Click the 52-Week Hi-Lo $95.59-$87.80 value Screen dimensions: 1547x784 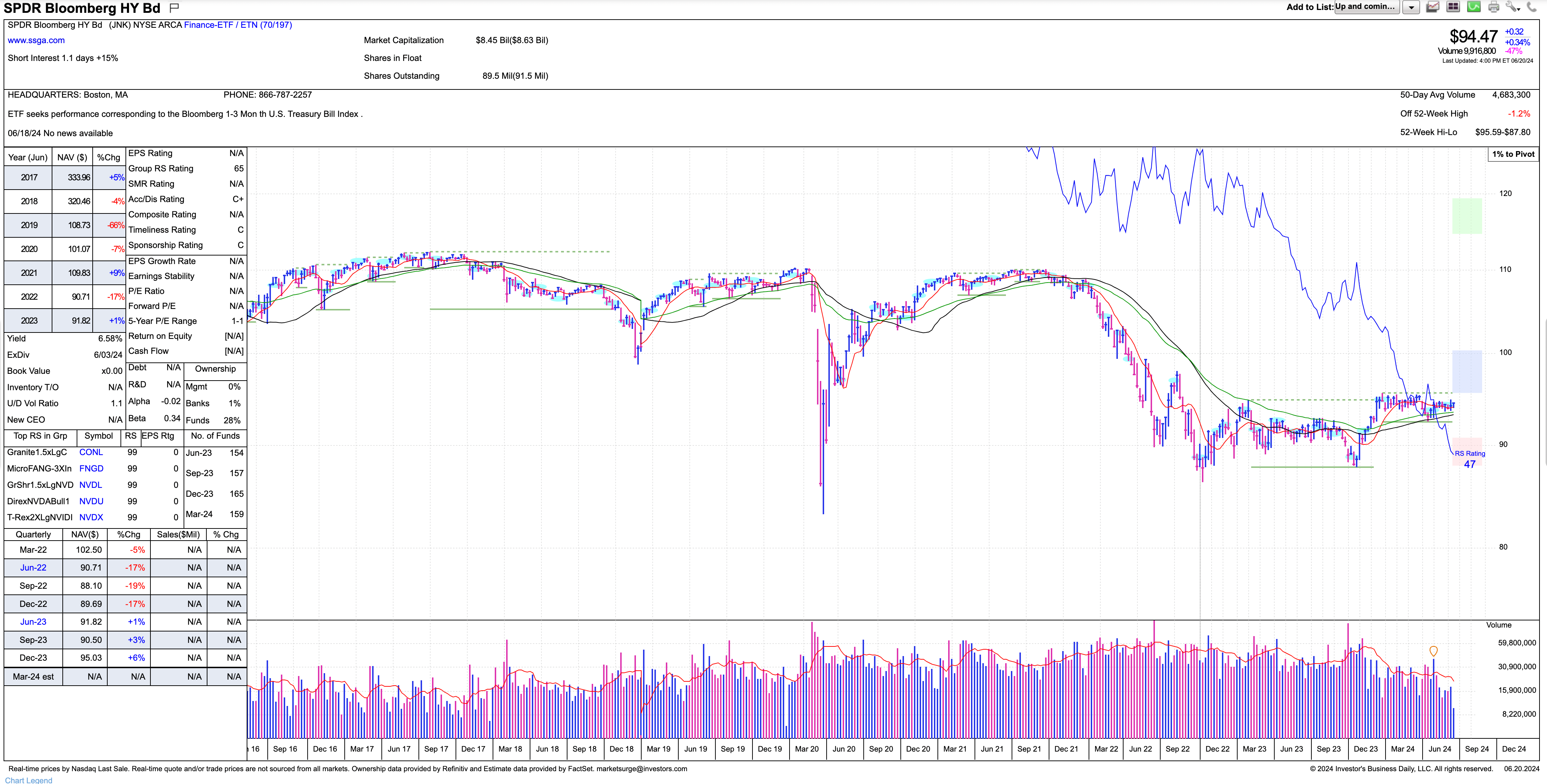coord(1502,132)
